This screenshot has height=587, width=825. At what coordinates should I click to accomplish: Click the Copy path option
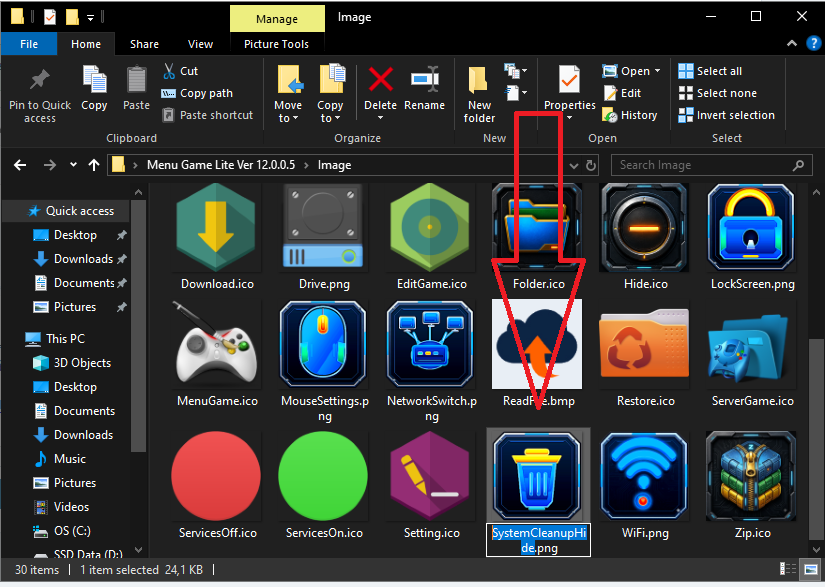pyautogui.click(x=197, y=93)
